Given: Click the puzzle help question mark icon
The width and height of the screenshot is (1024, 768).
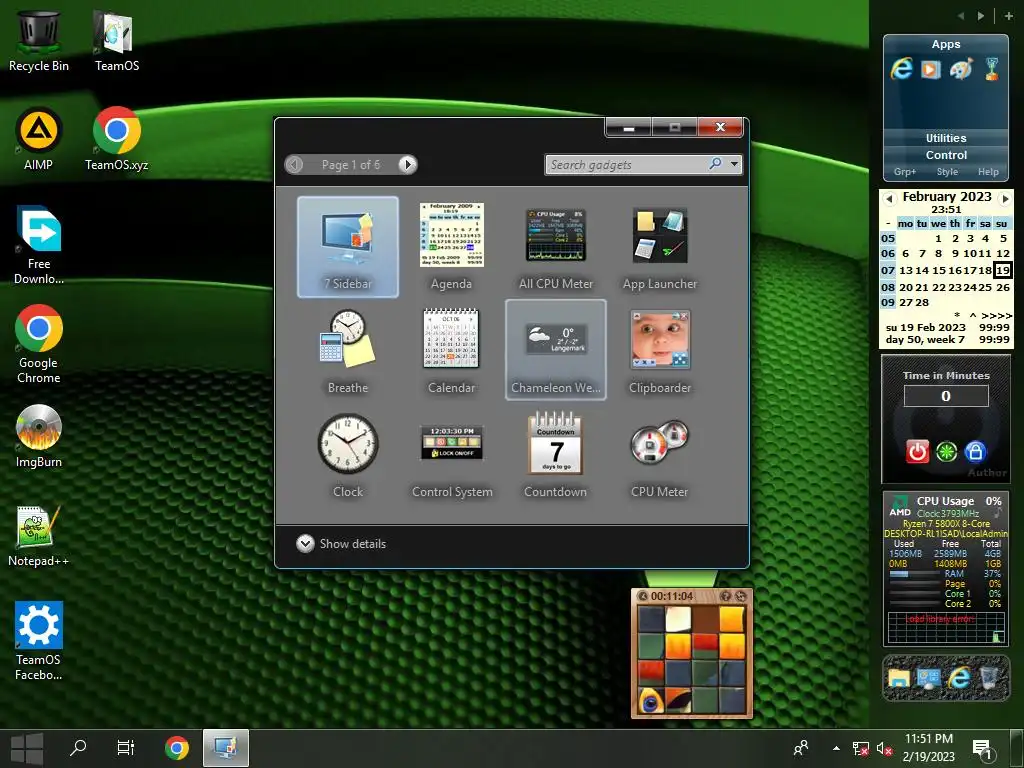Looking at the screenshot, I should [725, 596].
